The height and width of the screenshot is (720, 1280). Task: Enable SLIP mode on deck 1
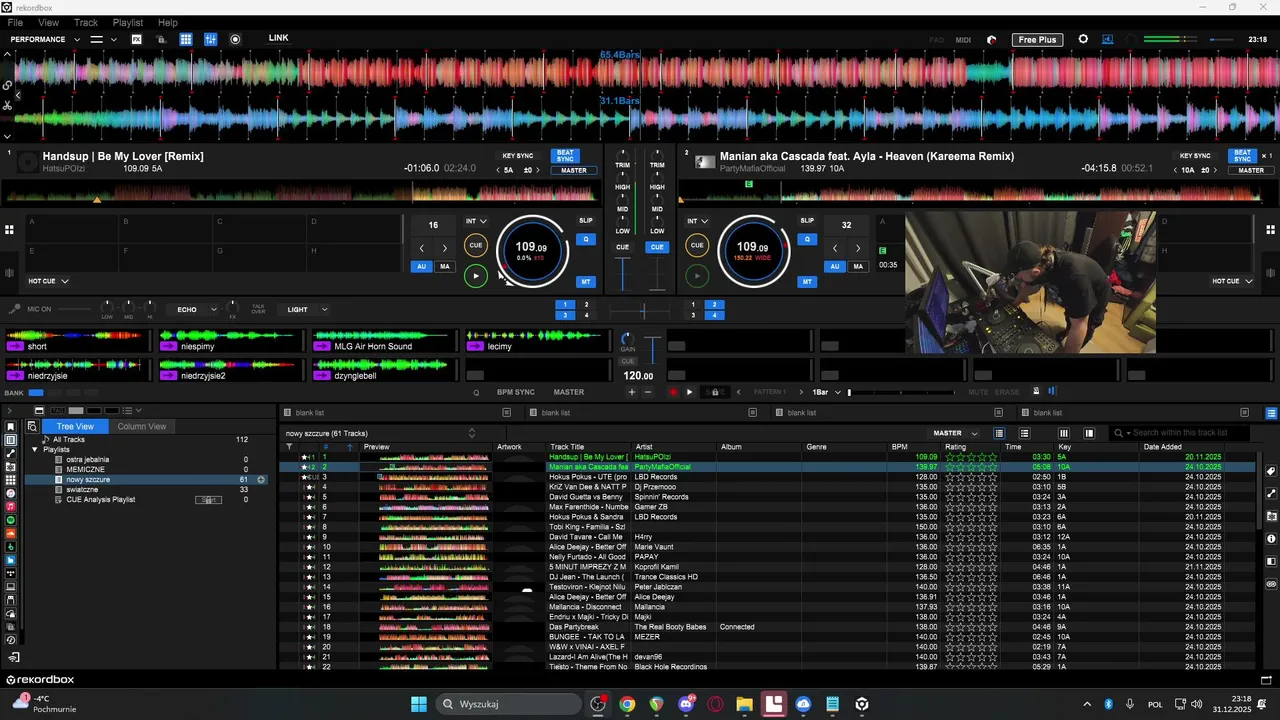(x=586, y=220)
